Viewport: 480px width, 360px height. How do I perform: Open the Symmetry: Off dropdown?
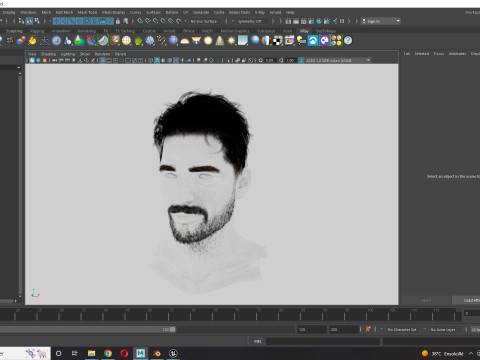point(252,21)
